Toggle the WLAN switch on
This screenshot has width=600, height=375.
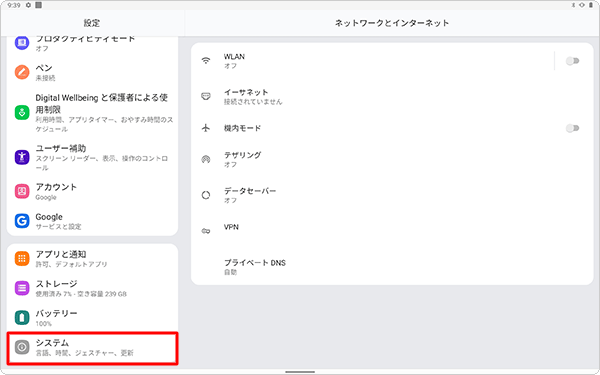pyautogui.click(x=572, y=61)
